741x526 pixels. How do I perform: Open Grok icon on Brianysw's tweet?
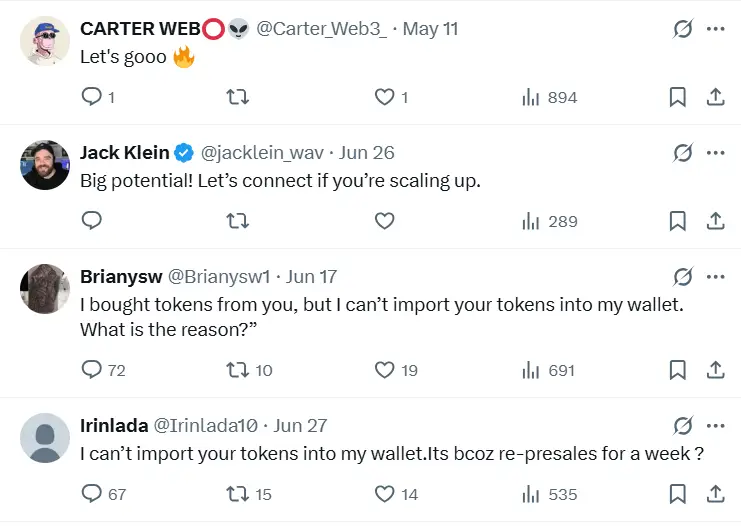pos(683,277)
